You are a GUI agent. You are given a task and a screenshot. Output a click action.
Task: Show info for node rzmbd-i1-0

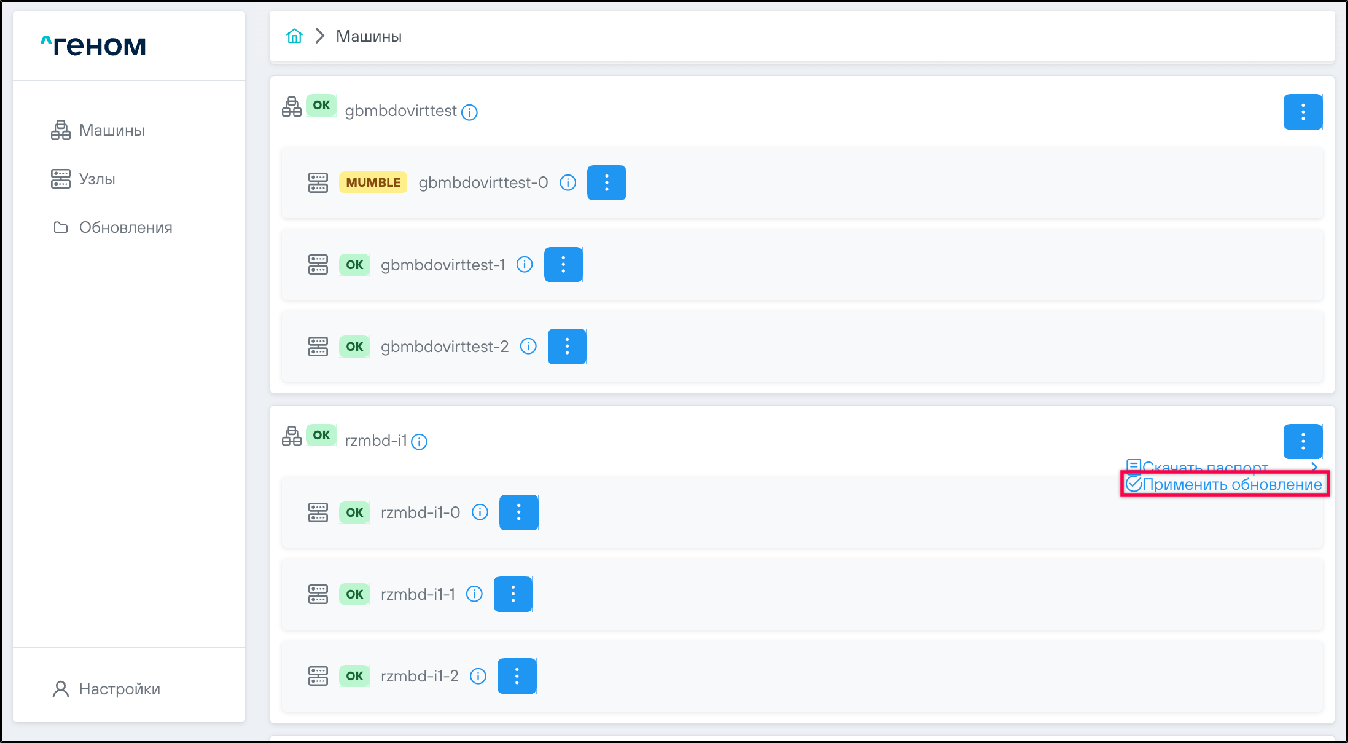coord(480,512)
